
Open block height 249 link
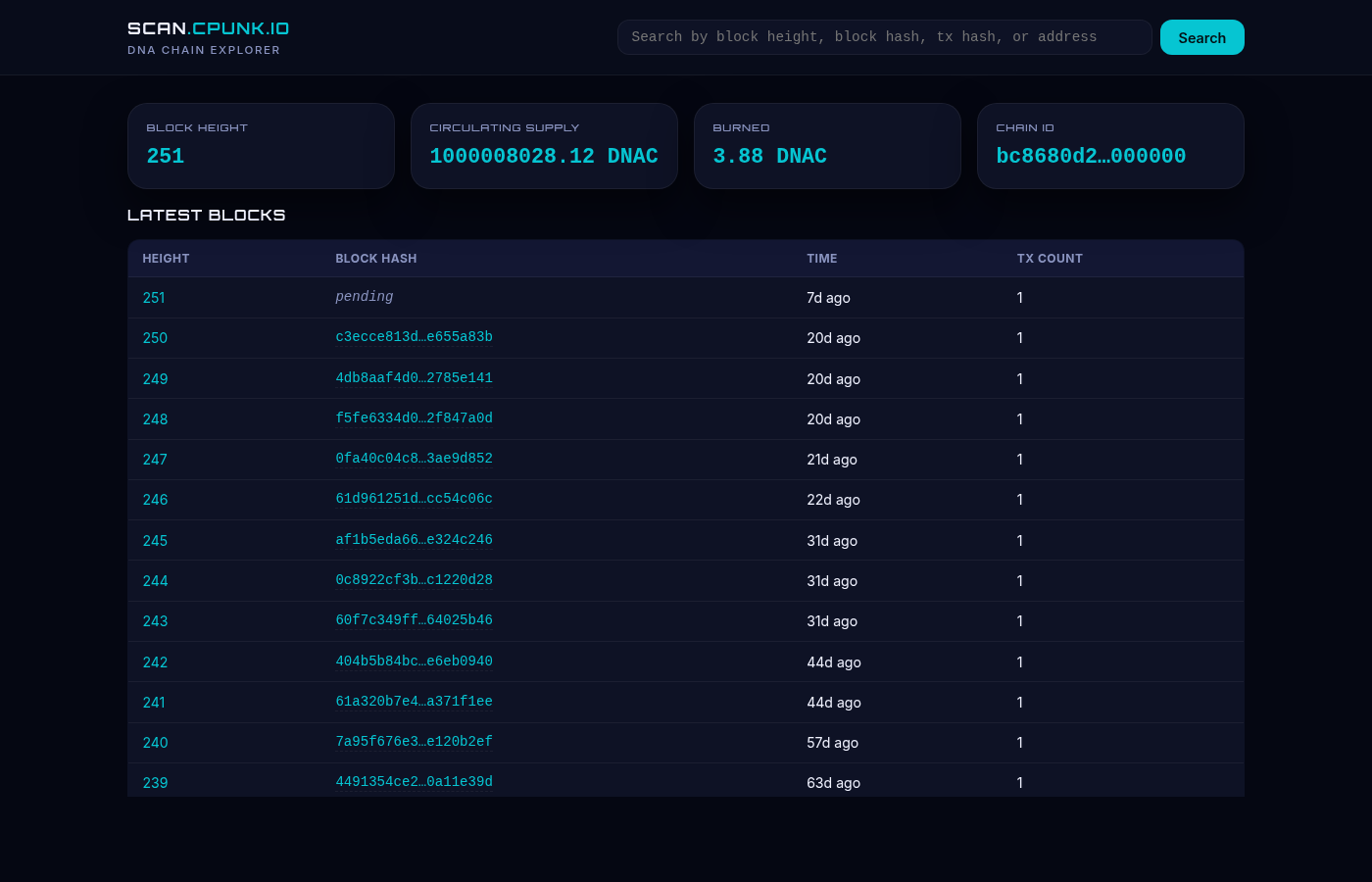pos(155,379)
